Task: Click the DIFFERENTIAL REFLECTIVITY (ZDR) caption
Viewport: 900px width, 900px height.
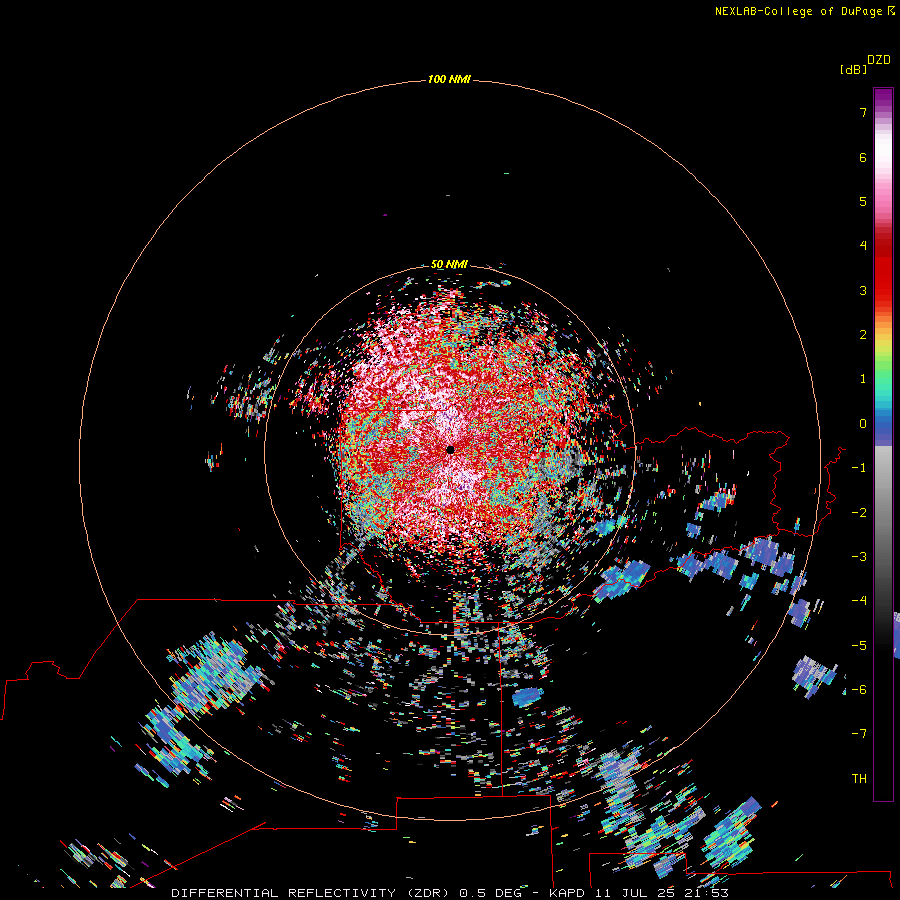Action: (x=313, y=893)
